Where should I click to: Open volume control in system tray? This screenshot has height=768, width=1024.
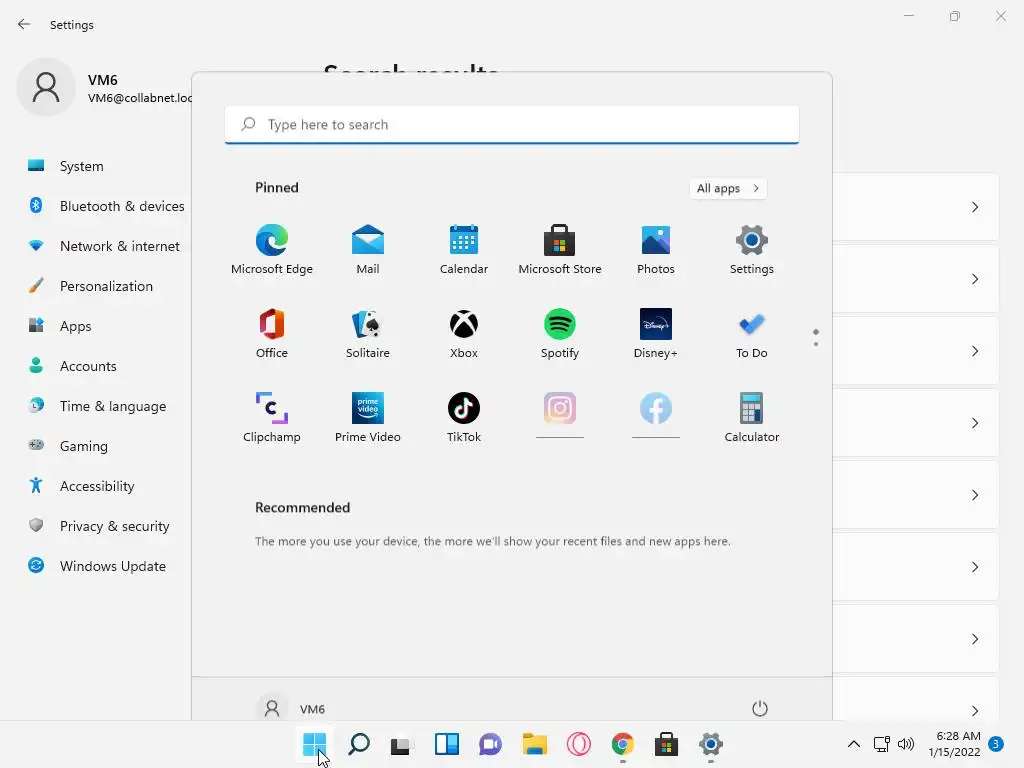click(906, 744)
